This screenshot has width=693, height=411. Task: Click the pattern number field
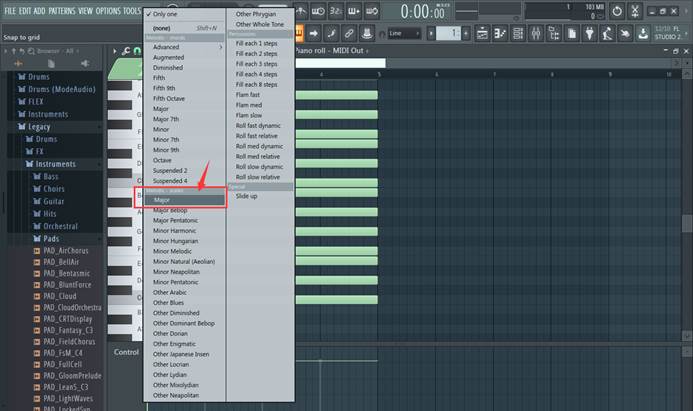(448, 33)
